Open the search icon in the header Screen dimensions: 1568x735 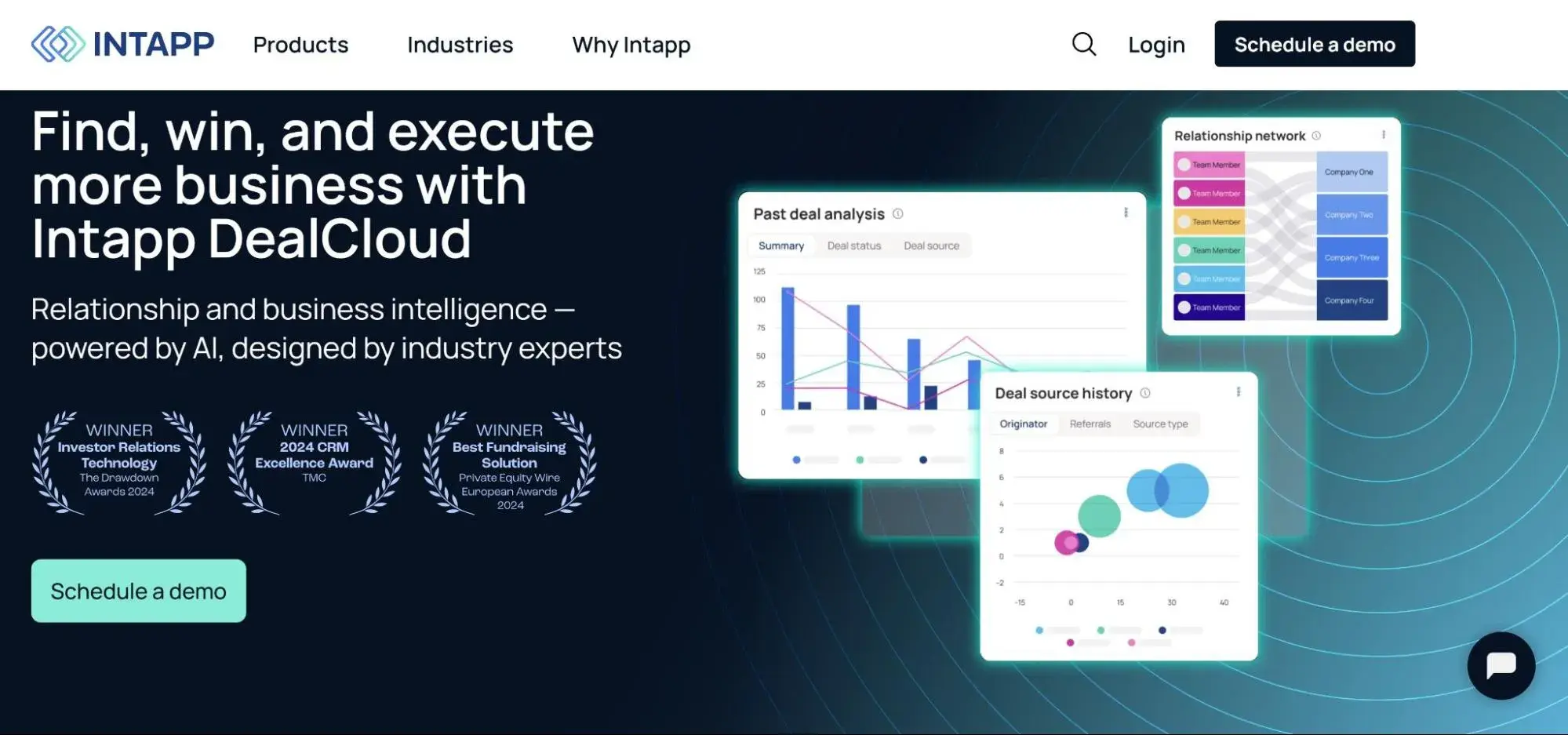1085,44
